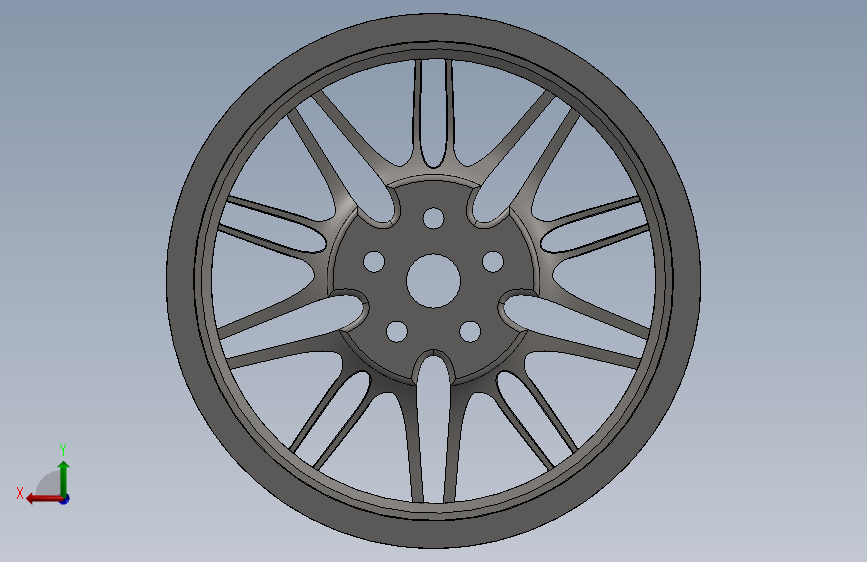This screenshot has width=867, height=562.
Task: Select the right lug bolt hole on the hub
Action: click(x=493, y=262)
